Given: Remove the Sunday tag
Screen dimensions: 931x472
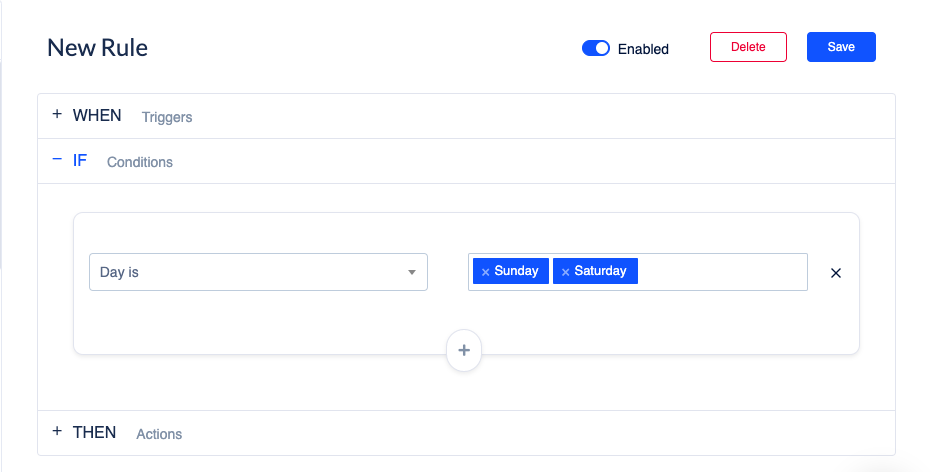Looking at the screenshot, I should [x=485, y=272].
